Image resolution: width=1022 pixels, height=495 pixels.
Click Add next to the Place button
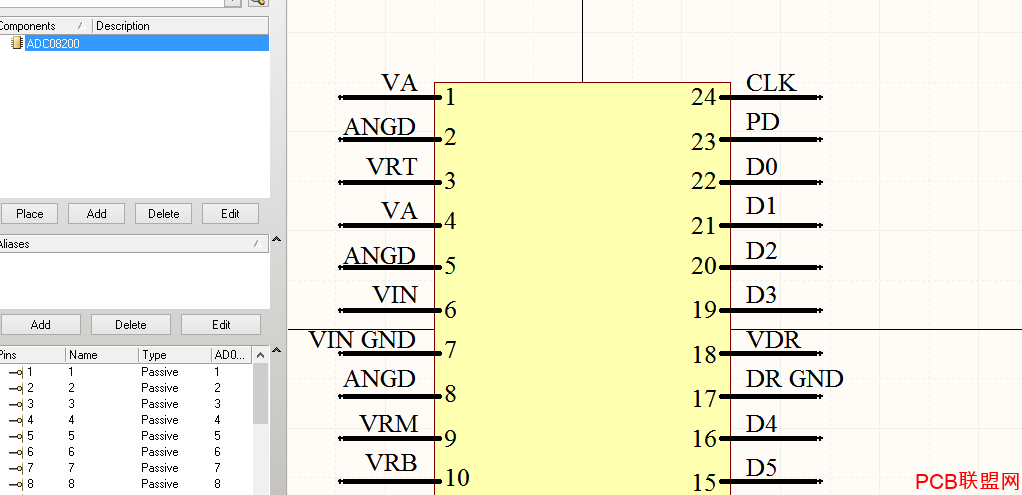coord(96,214)
